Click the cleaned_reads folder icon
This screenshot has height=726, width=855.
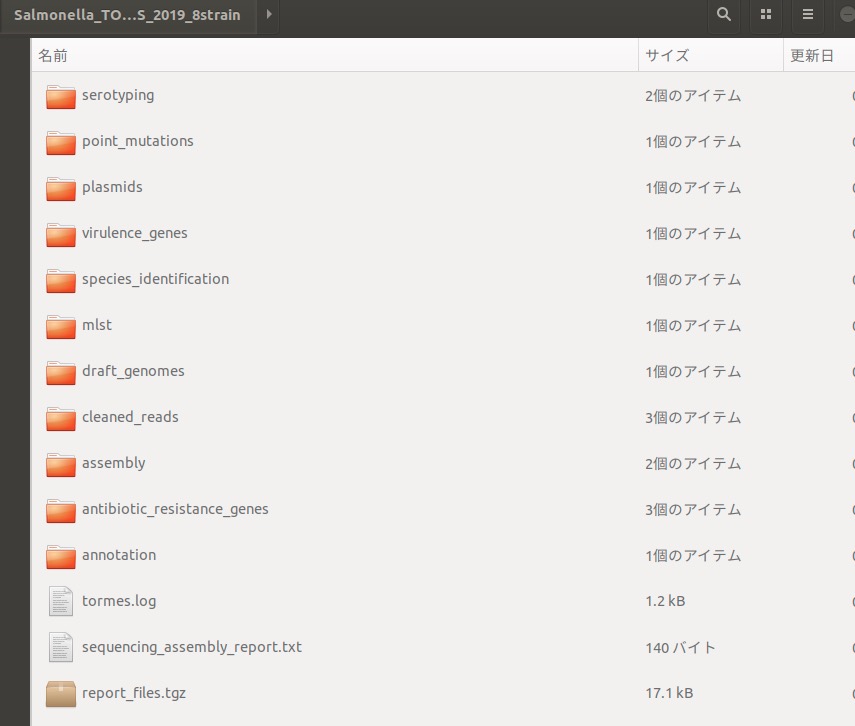61,418
